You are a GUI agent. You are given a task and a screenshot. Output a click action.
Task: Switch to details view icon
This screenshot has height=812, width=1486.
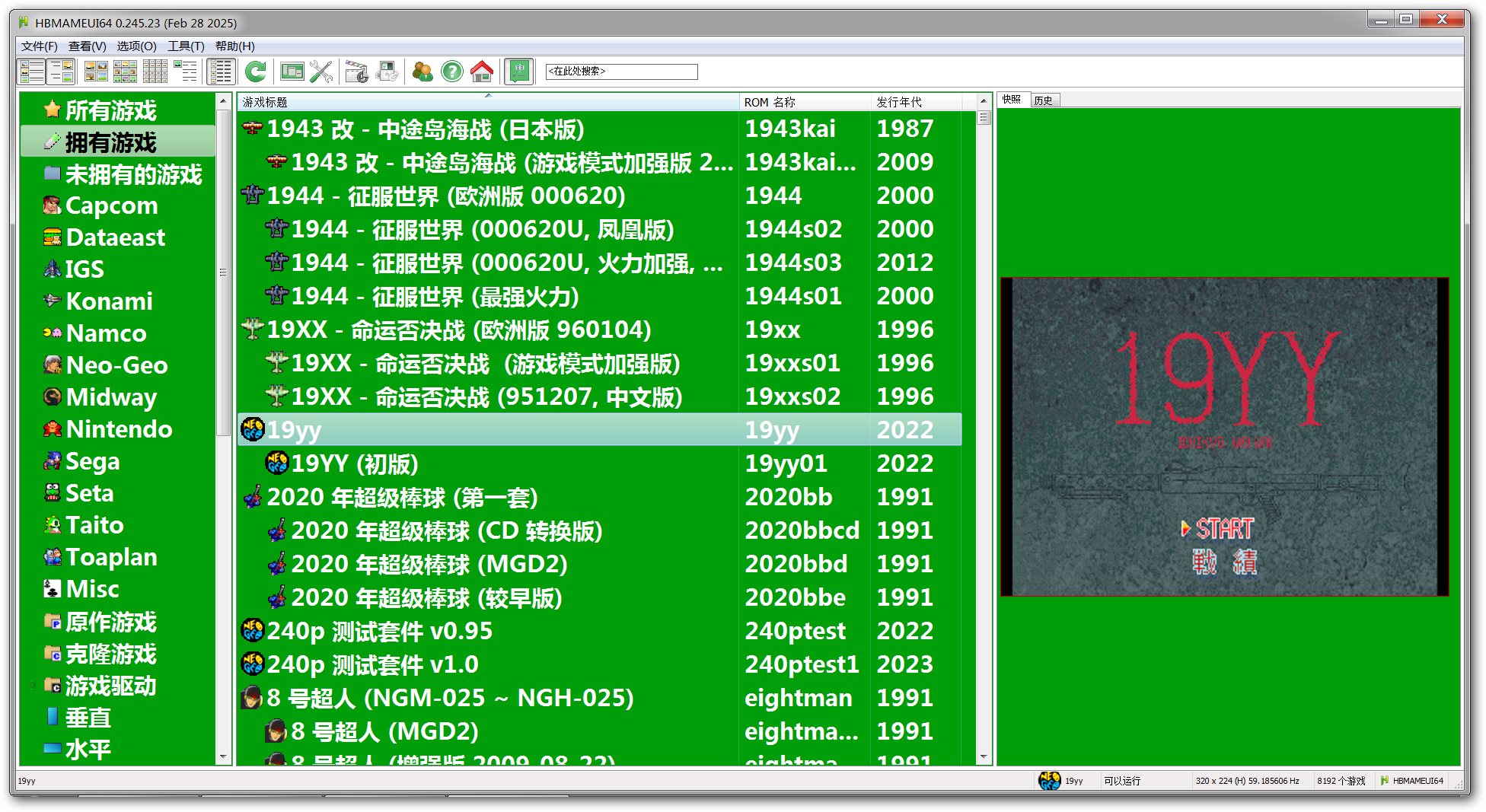(x=185, y=72)
